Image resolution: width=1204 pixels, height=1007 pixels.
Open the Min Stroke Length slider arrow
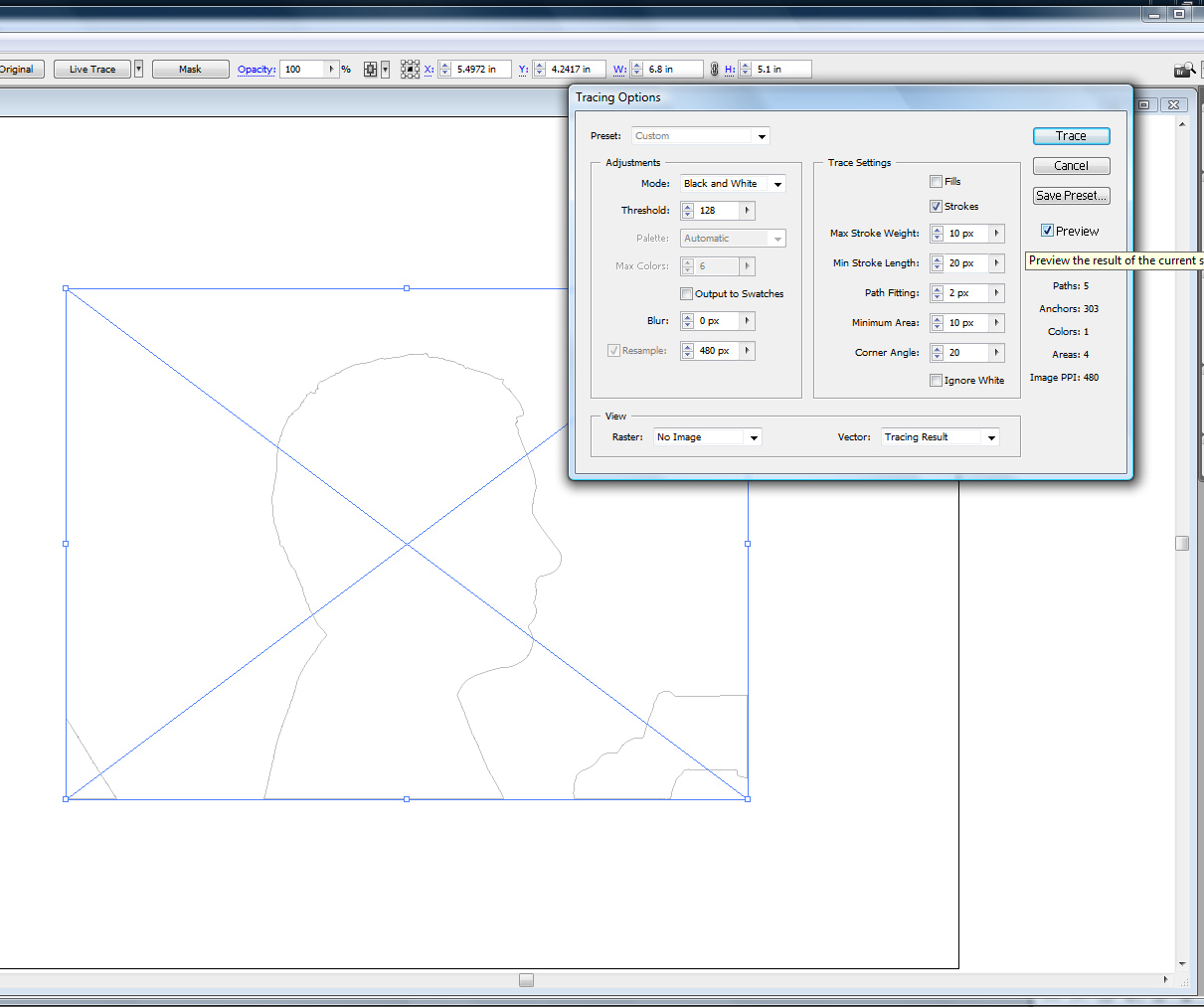click(x=997, y=263)
